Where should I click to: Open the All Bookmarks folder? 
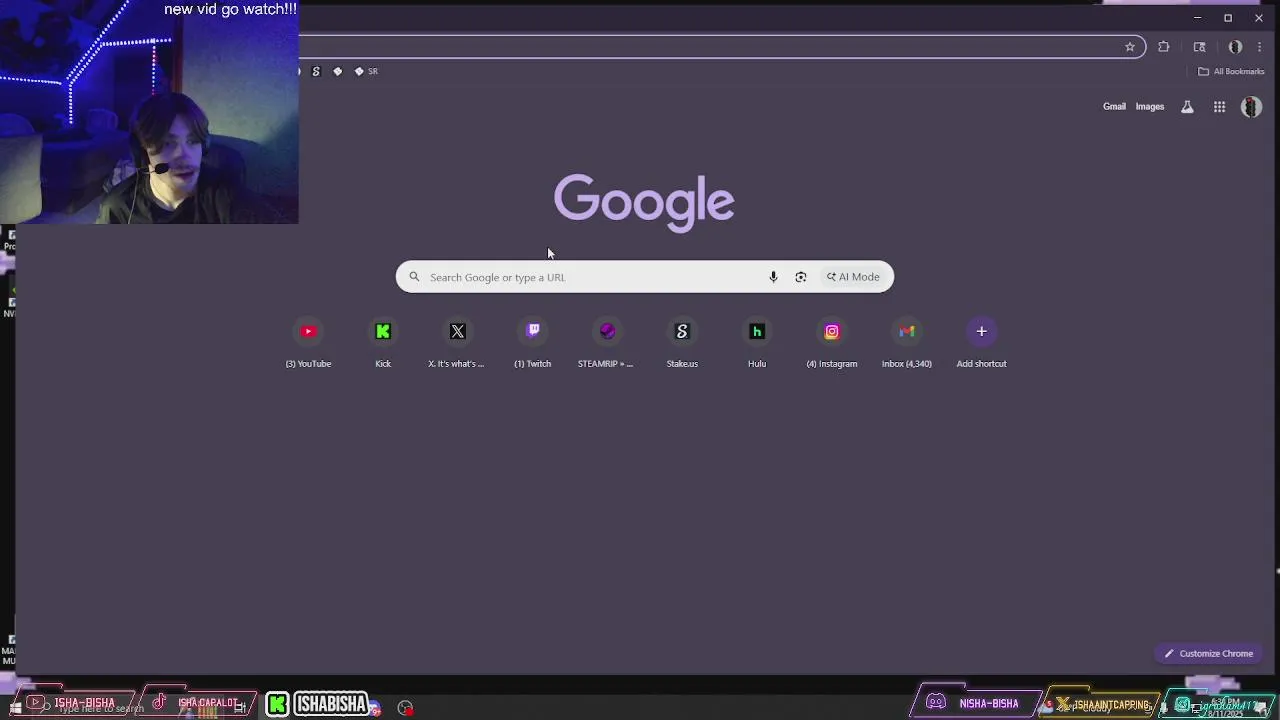[1231, 71]
